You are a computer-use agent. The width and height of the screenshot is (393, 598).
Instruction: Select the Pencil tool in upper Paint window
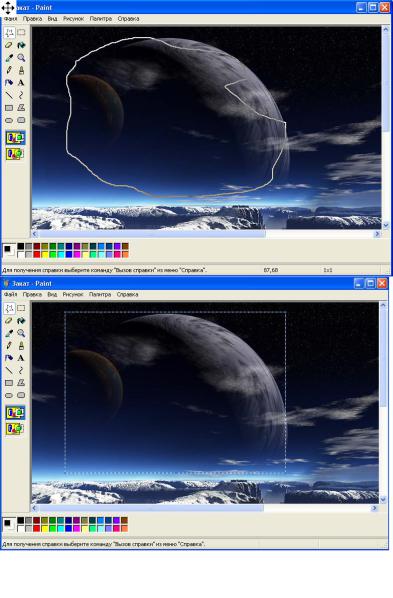coord(9,70)
